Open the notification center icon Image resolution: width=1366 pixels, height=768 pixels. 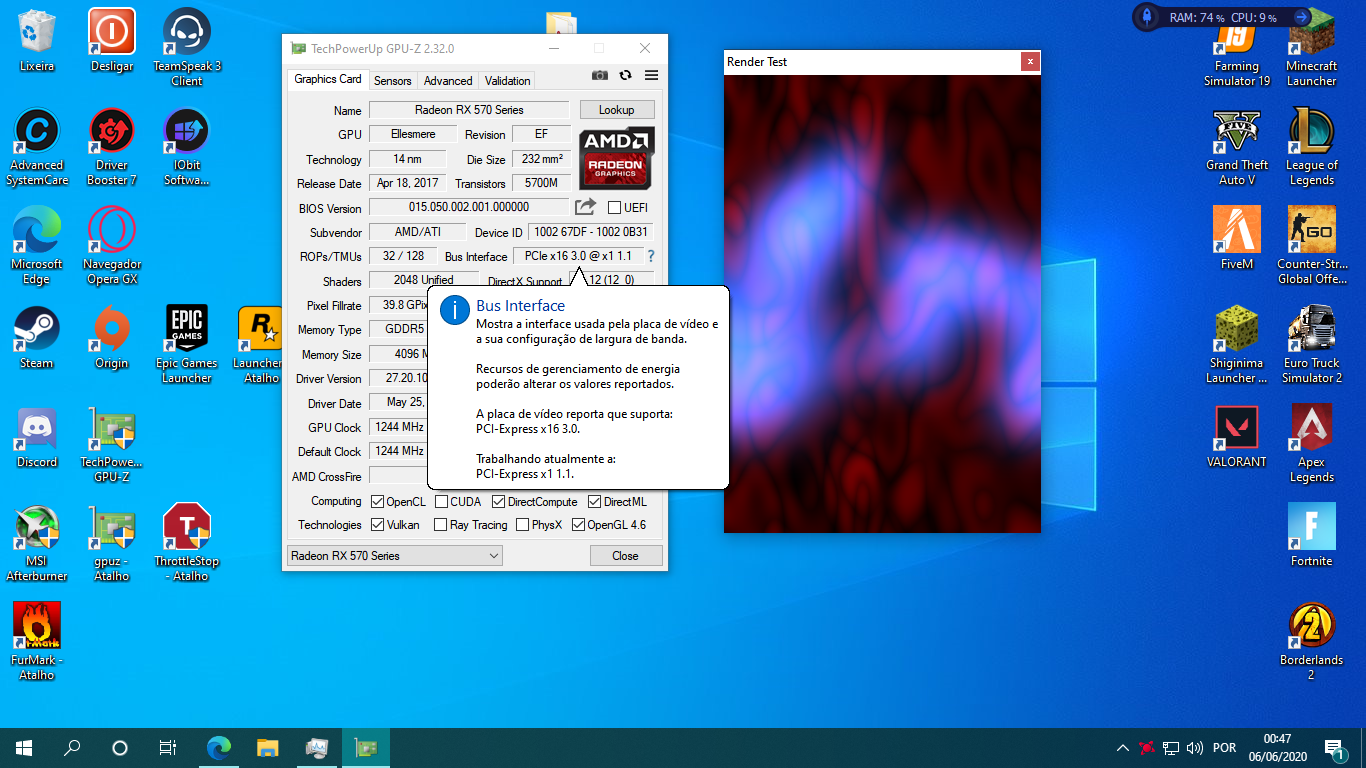point(1333,748)
